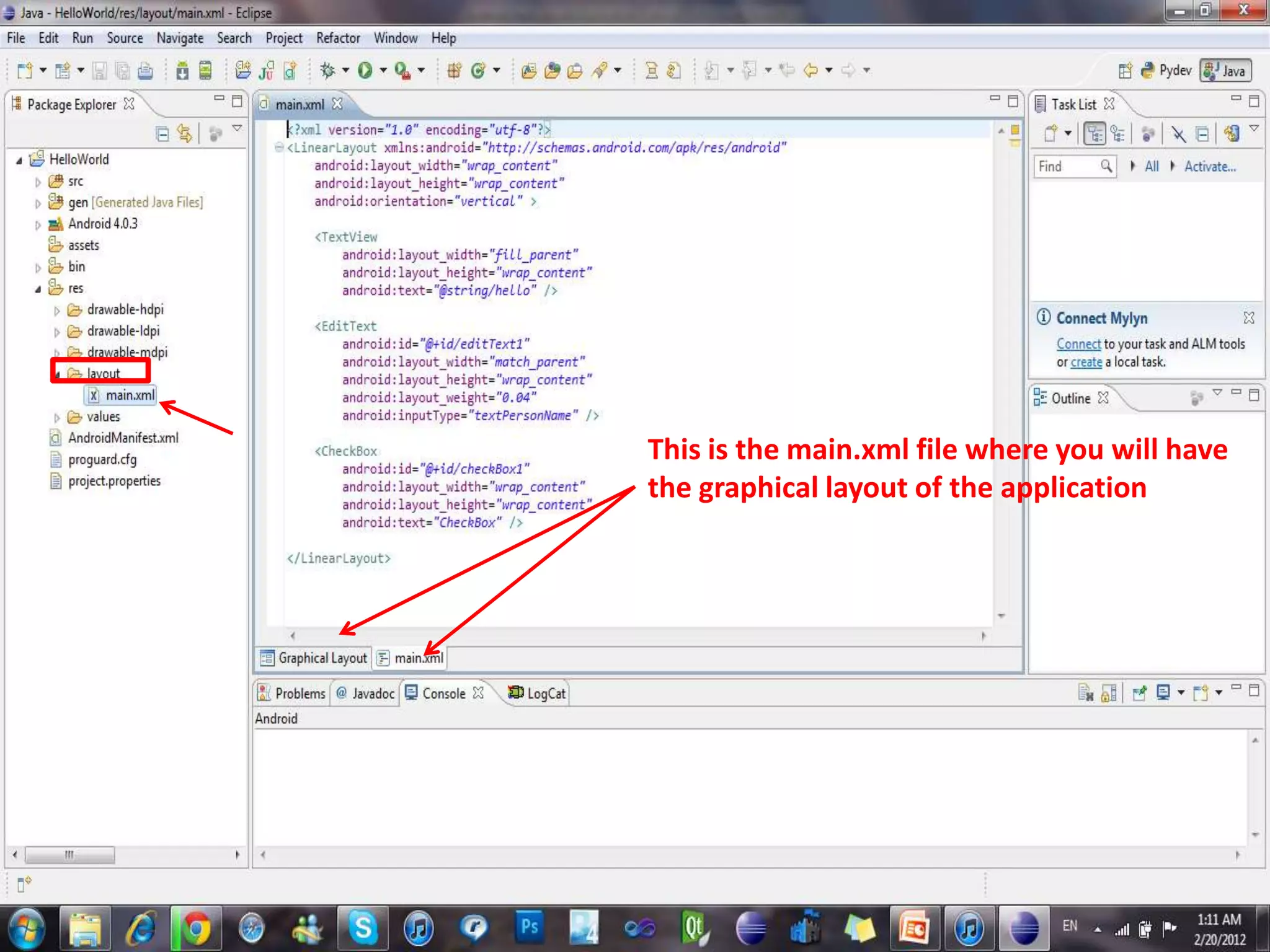Toggle Scheduled presentation in Task List
The height and width of the screenshot is (952, 1270).
tap(1118, 133)
